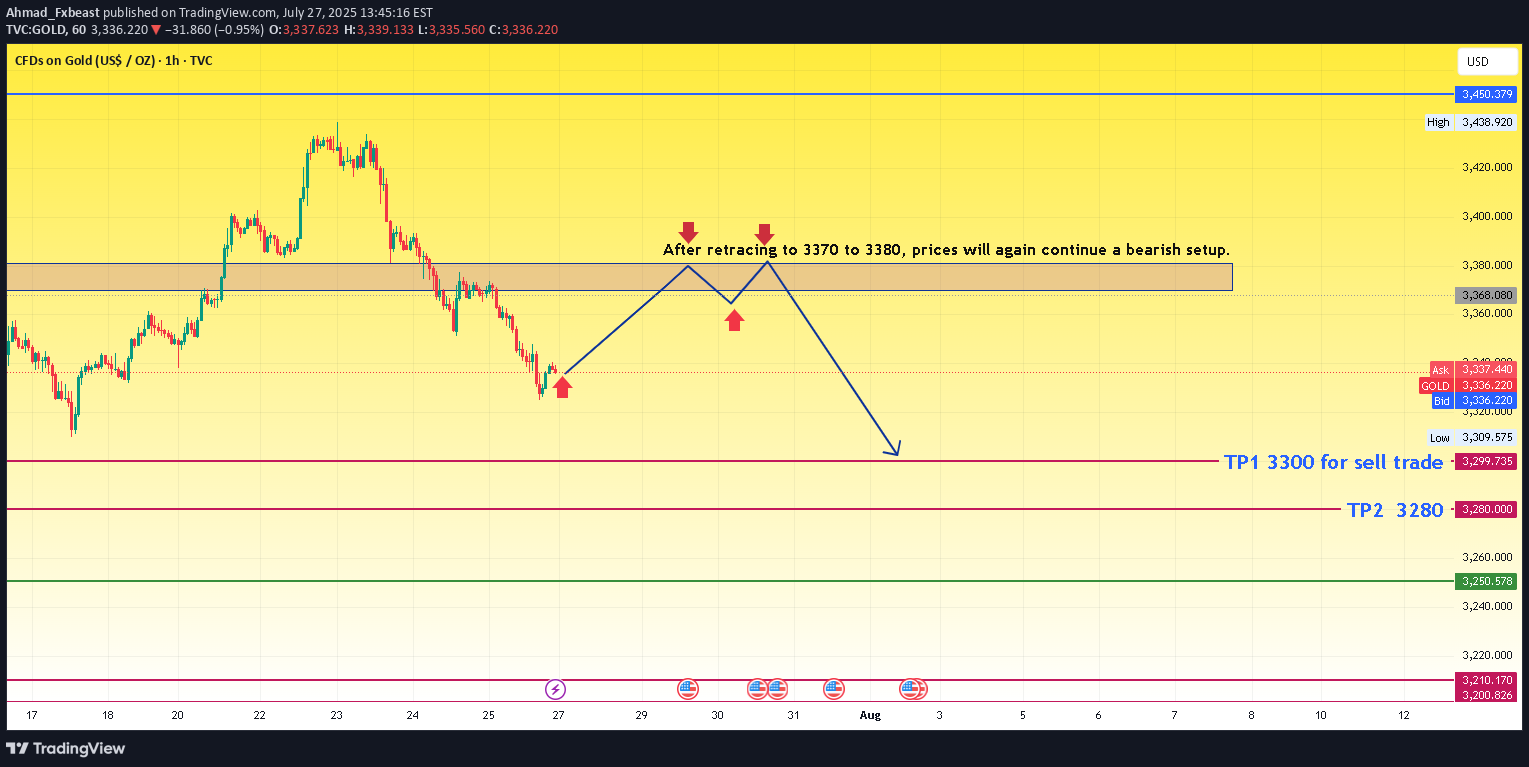The height and width of the screenshot is (767, 1529).
Task: Click the GOLD 3,336.220 price tag
Action: (x=1468, y=385)
